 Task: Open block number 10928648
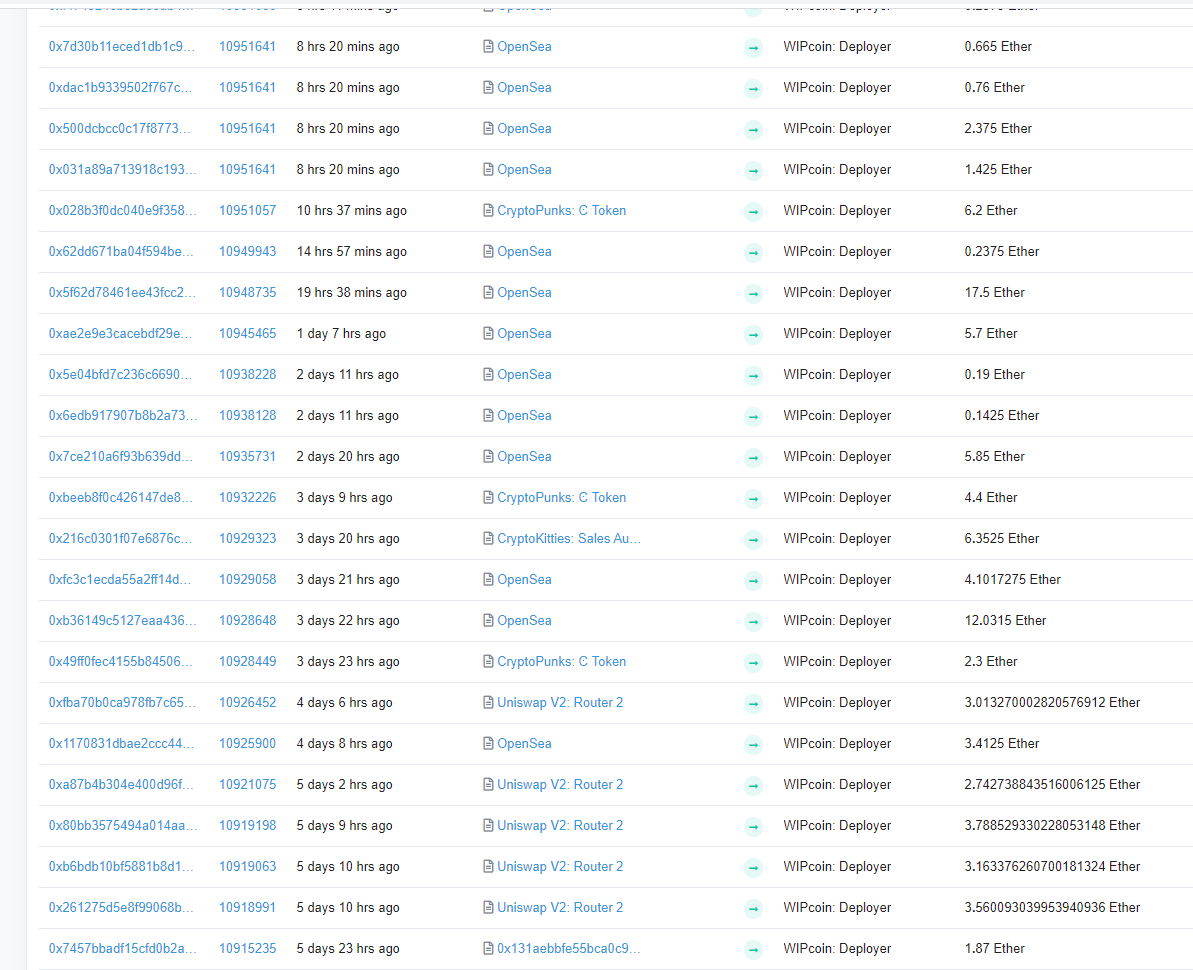click(247, 622)
